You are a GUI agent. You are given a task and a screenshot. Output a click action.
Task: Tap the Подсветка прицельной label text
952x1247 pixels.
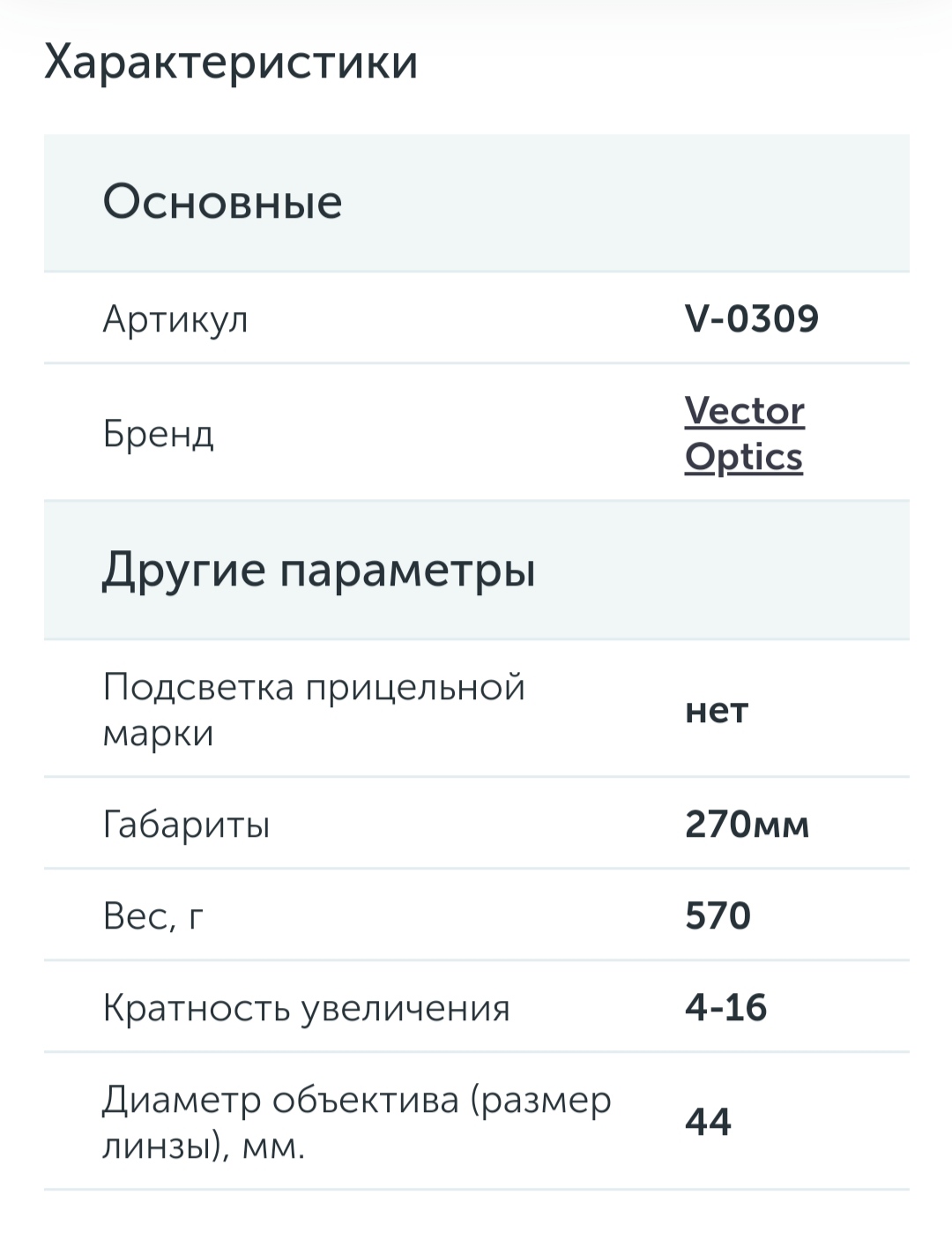314,687
